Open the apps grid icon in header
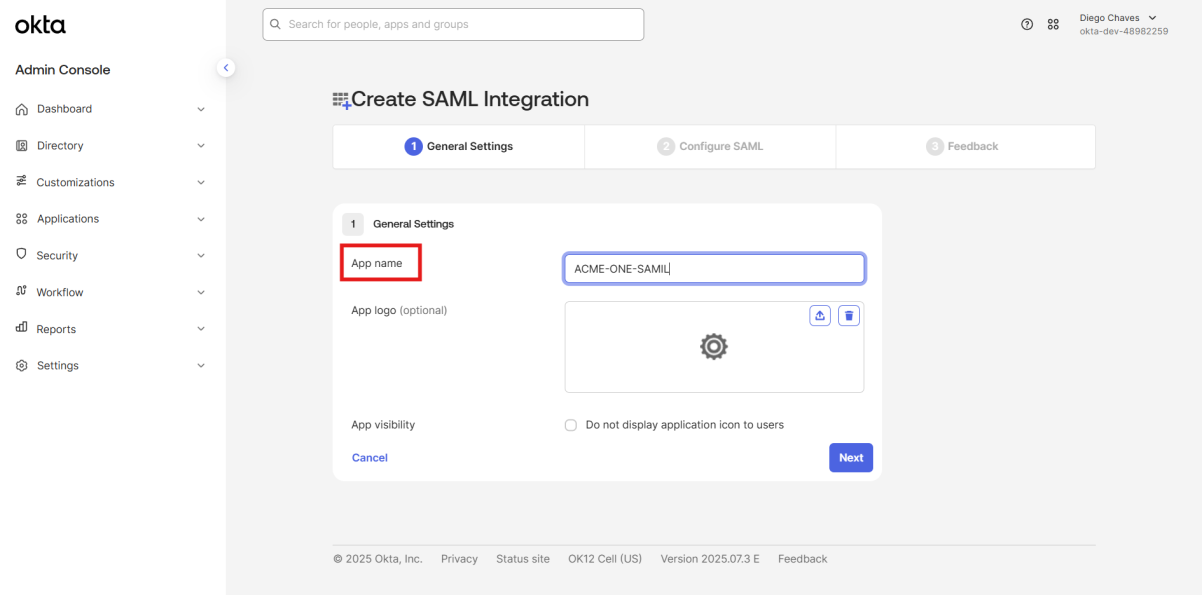Screen dimensions: 1202x595 pyautogui.click(x=1053, y=24)
